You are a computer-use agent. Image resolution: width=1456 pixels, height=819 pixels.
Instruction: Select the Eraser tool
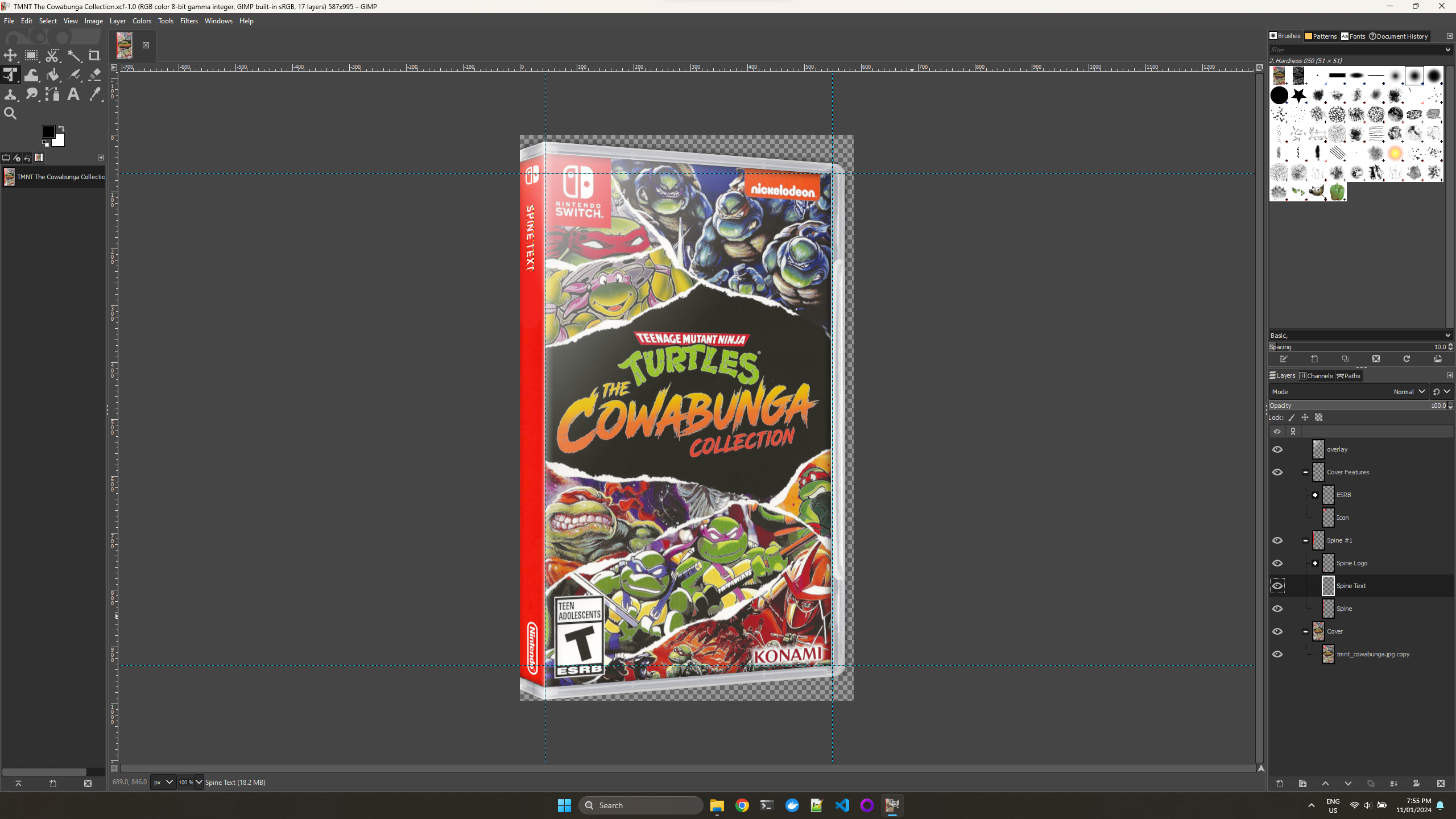click(94, 75)
